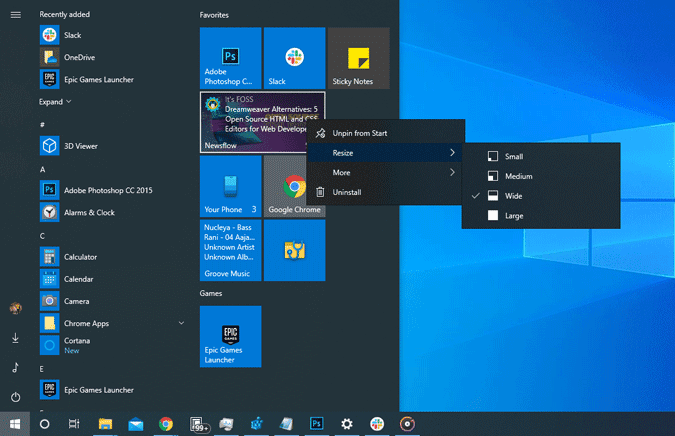Open Task View on taskbar
The height and width of the screenshot is (436, 675).
tap(74, 424)
